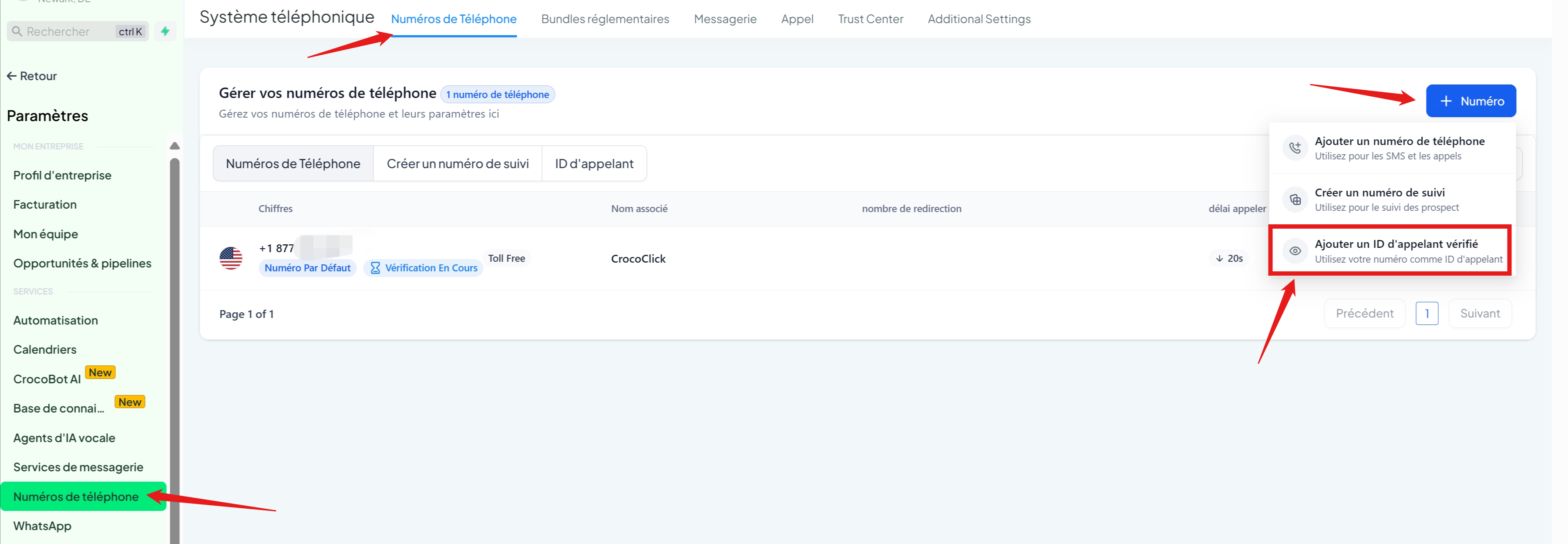
Task: Click the 1 numéro de téléphone count badge
Action: click(497, 95)
